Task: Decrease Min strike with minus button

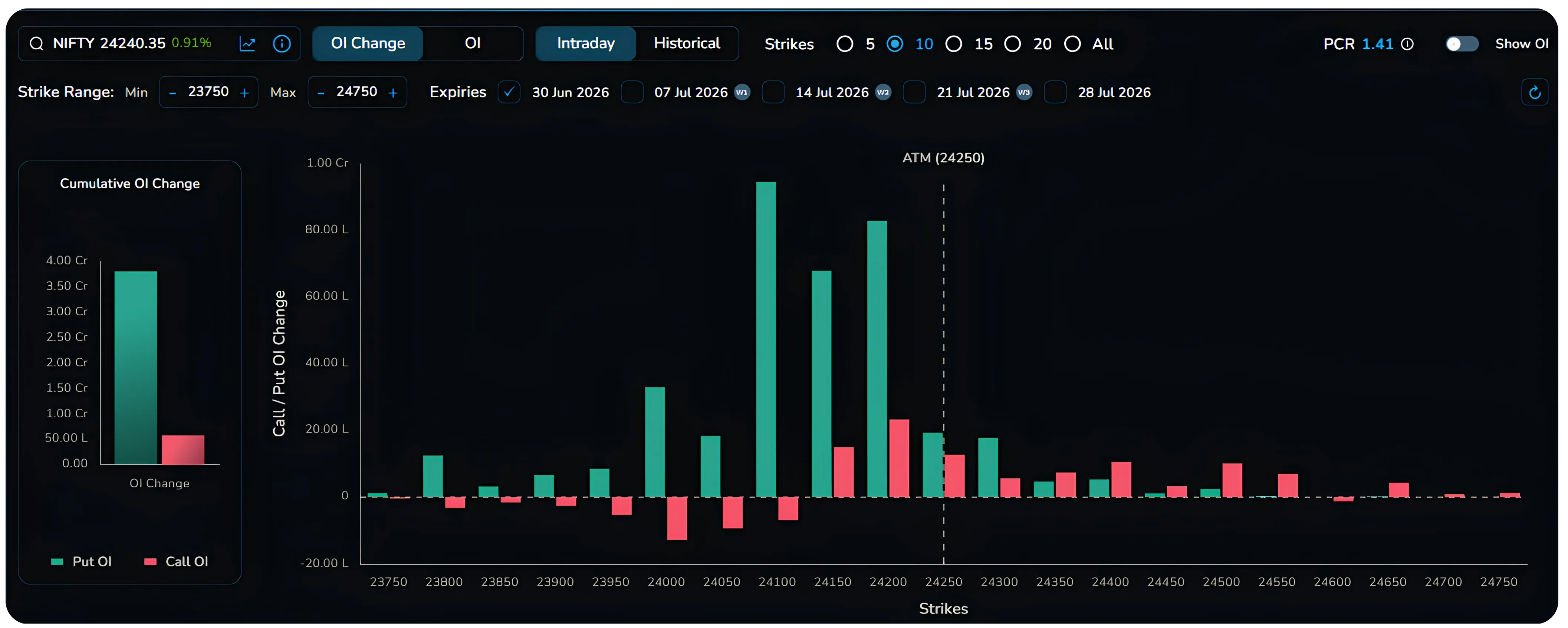Action: coord(173,93)
